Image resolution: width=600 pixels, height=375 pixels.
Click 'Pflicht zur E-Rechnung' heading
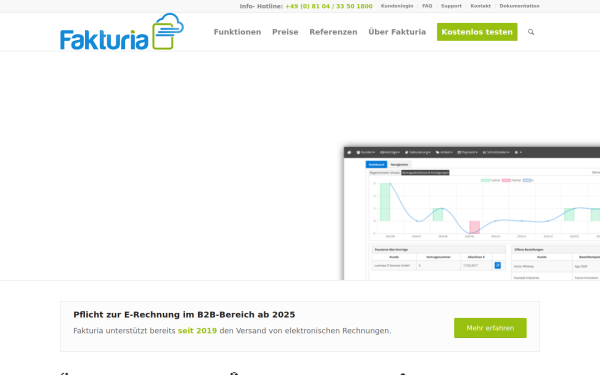[184, 315]
